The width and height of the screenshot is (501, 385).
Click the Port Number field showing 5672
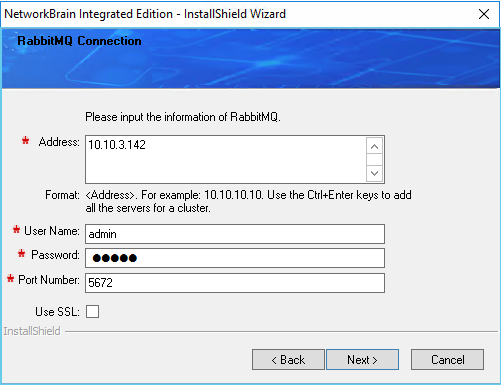(235, 283)
